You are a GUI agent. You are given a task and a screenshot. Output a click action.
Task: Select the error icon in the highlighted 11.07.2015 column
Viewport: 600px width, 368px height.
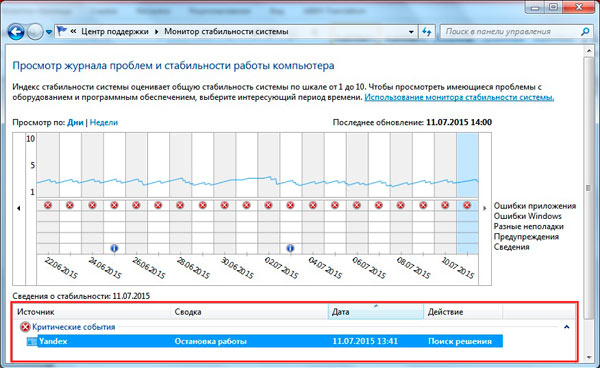click(x=467, y=205)
